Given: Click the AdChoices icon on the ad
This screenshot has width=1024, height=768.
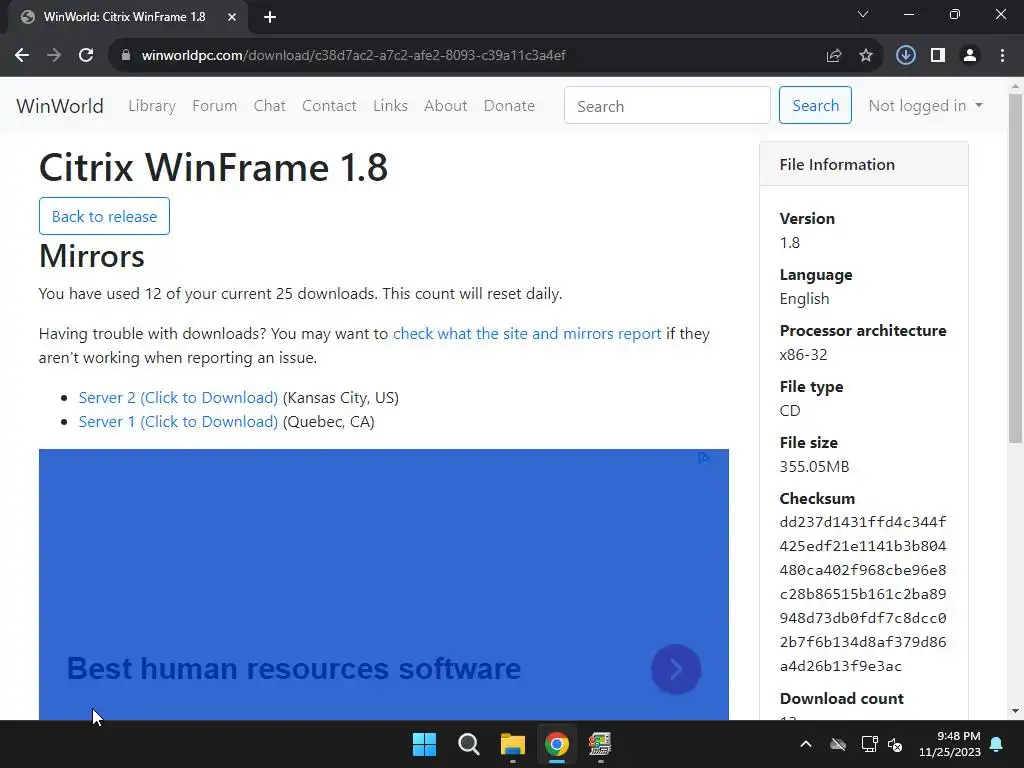Looking at the screenshot, I should [704, 458].
